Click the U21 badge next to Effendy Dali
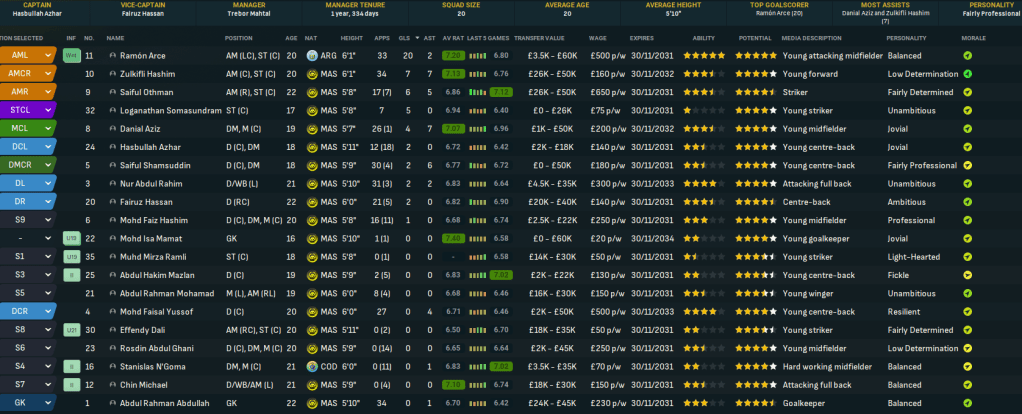The image size is (1022, 414). (71, 329)
